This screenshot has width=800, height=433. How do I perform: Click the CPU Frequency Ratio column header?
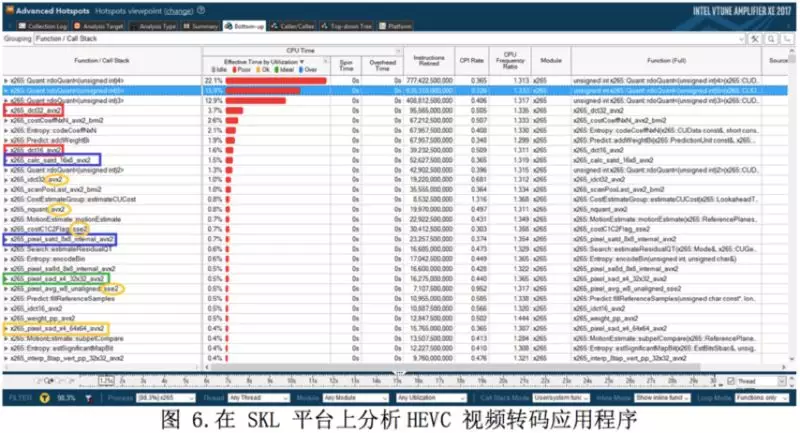(x=510, y=60)
